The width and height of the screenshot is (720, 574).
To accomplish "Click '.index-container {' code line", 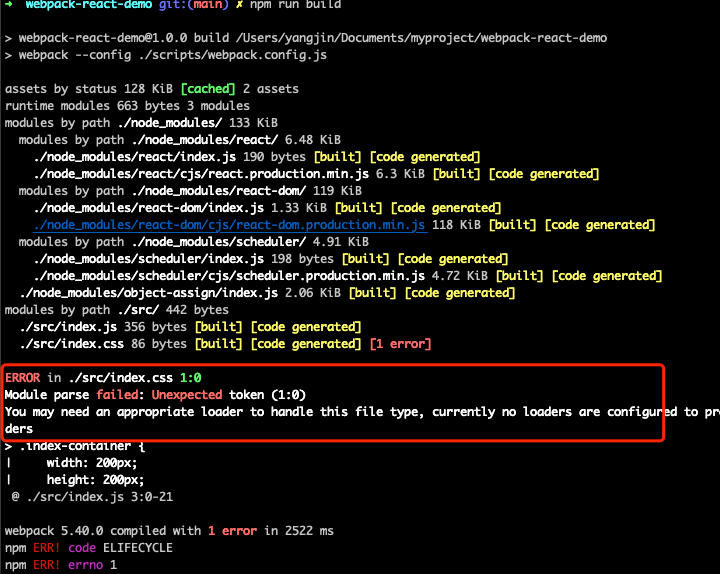I will (x=82, y=446).
